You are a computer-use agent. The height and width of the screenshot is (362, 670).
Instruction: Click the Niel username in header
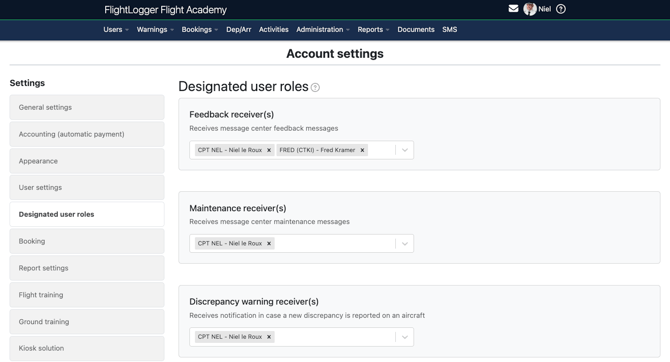coord(544,9)
